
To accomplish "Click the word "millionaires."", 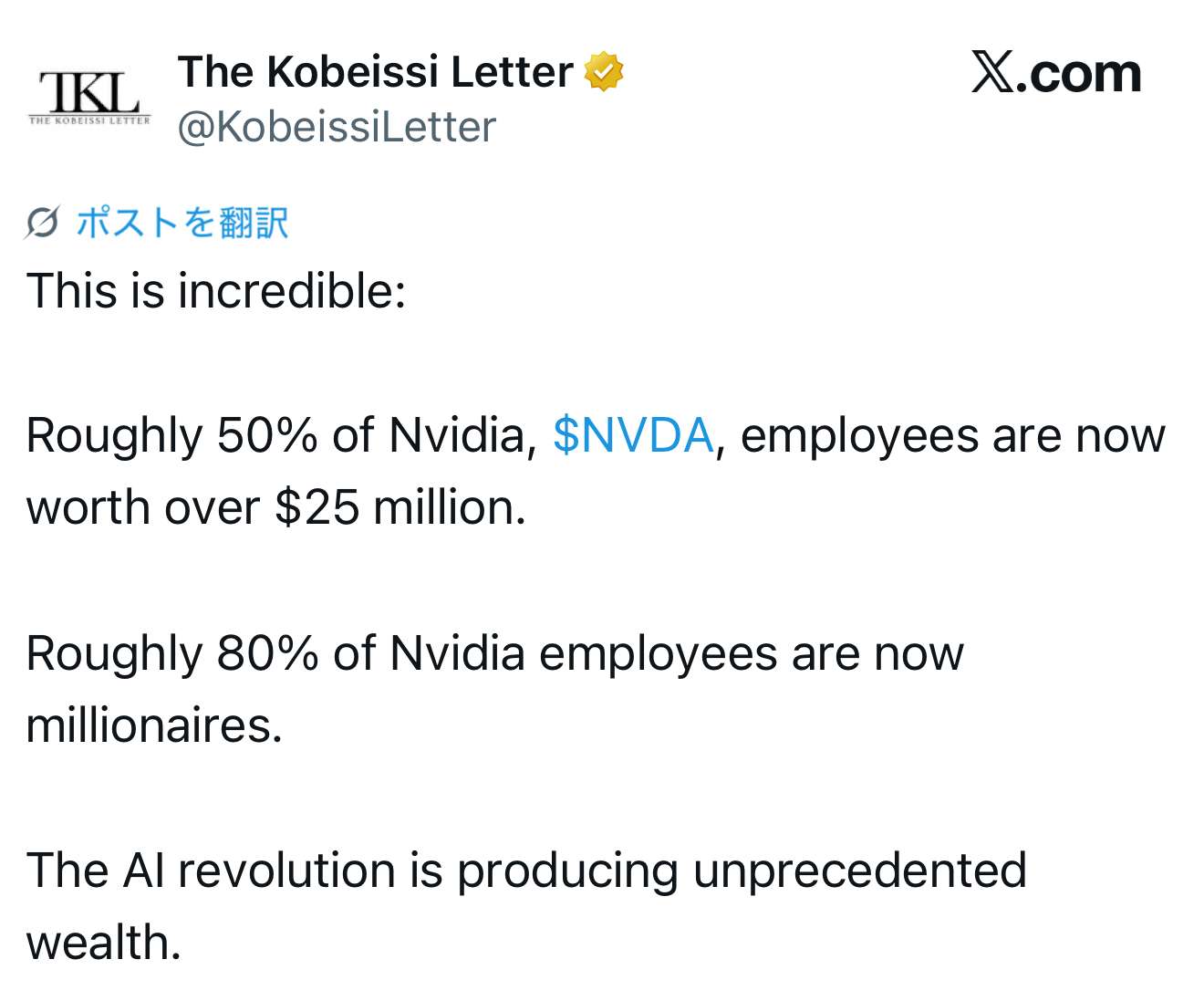I will (x=154, y=726).
